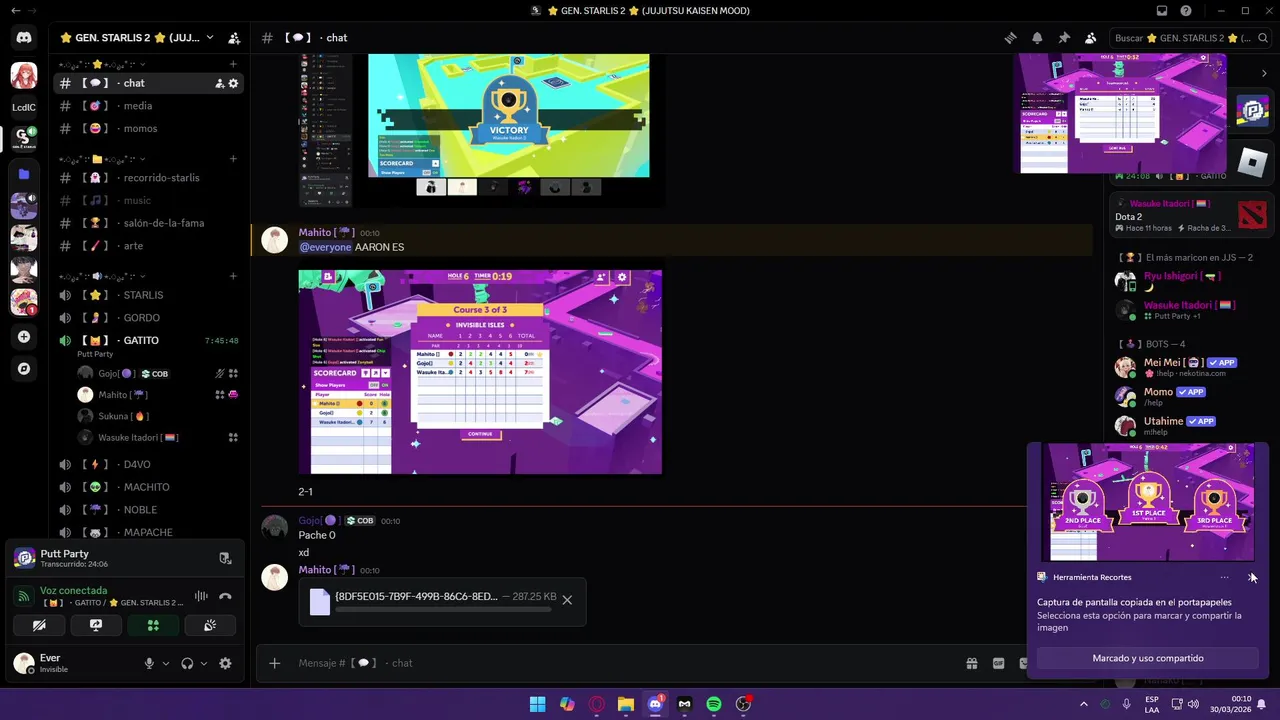The image size is (1280, 720).
Task: Select Ryu Ishigori in member list
Action: pos(1190,281)
